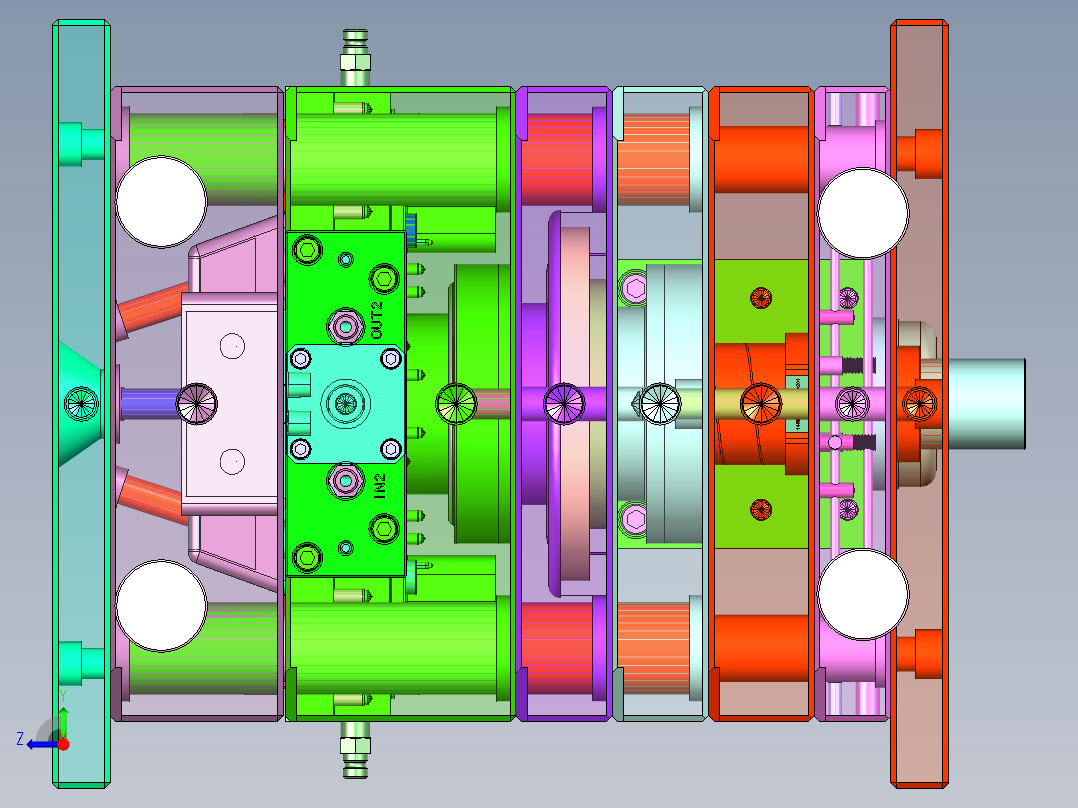Screen dimensions: 1078x808
Task: Pick the IN2 engraved label
Action: pyautogui.click(x=380, y=485)
